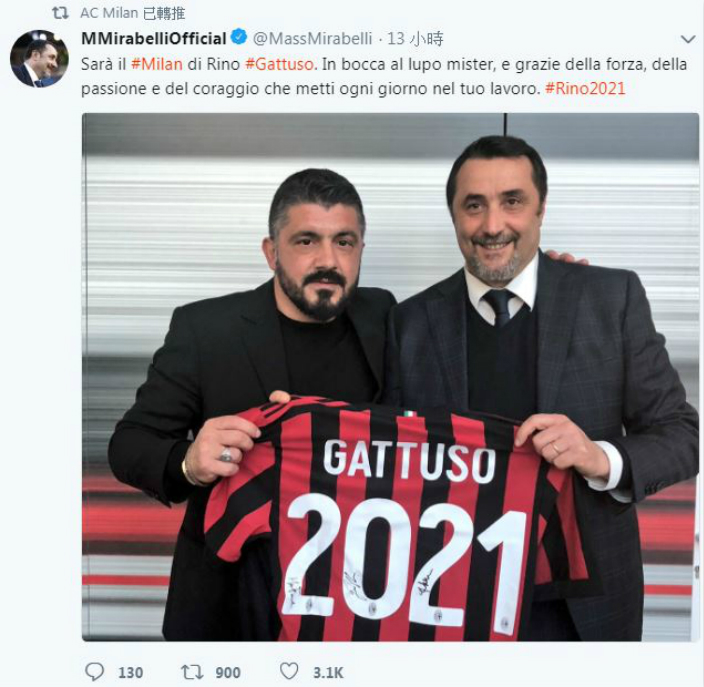Viewport: 704px width, 687px height.
Task: Click the retweet arrows icon below photo
Action: pyautogui.click(x=192, y=672)
